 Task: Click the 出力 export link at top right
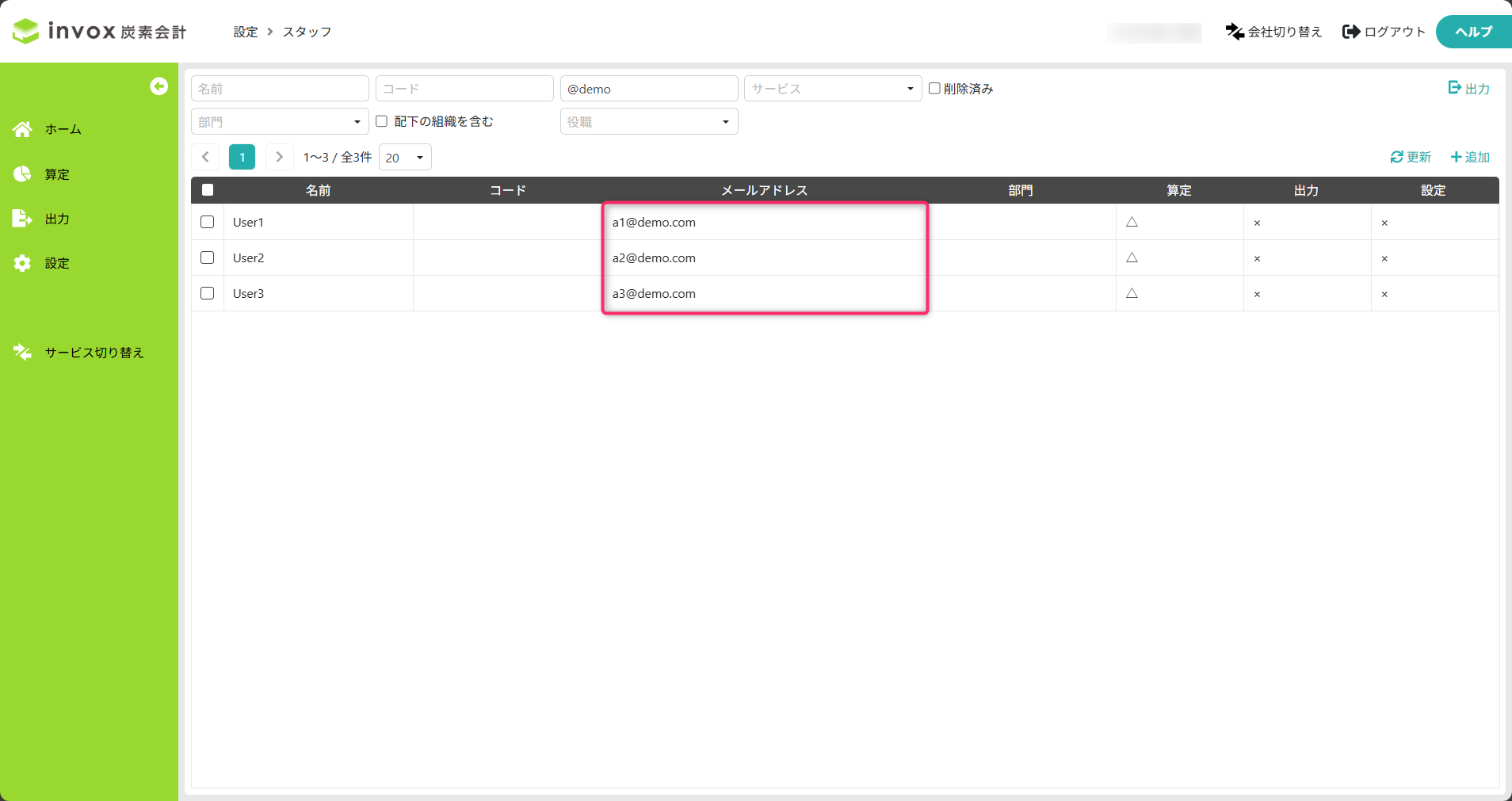point(1469,88)
